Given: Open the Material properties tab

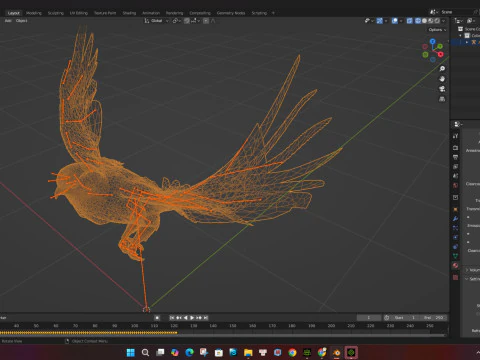Looking at the screenshot, I should [456, 265].
